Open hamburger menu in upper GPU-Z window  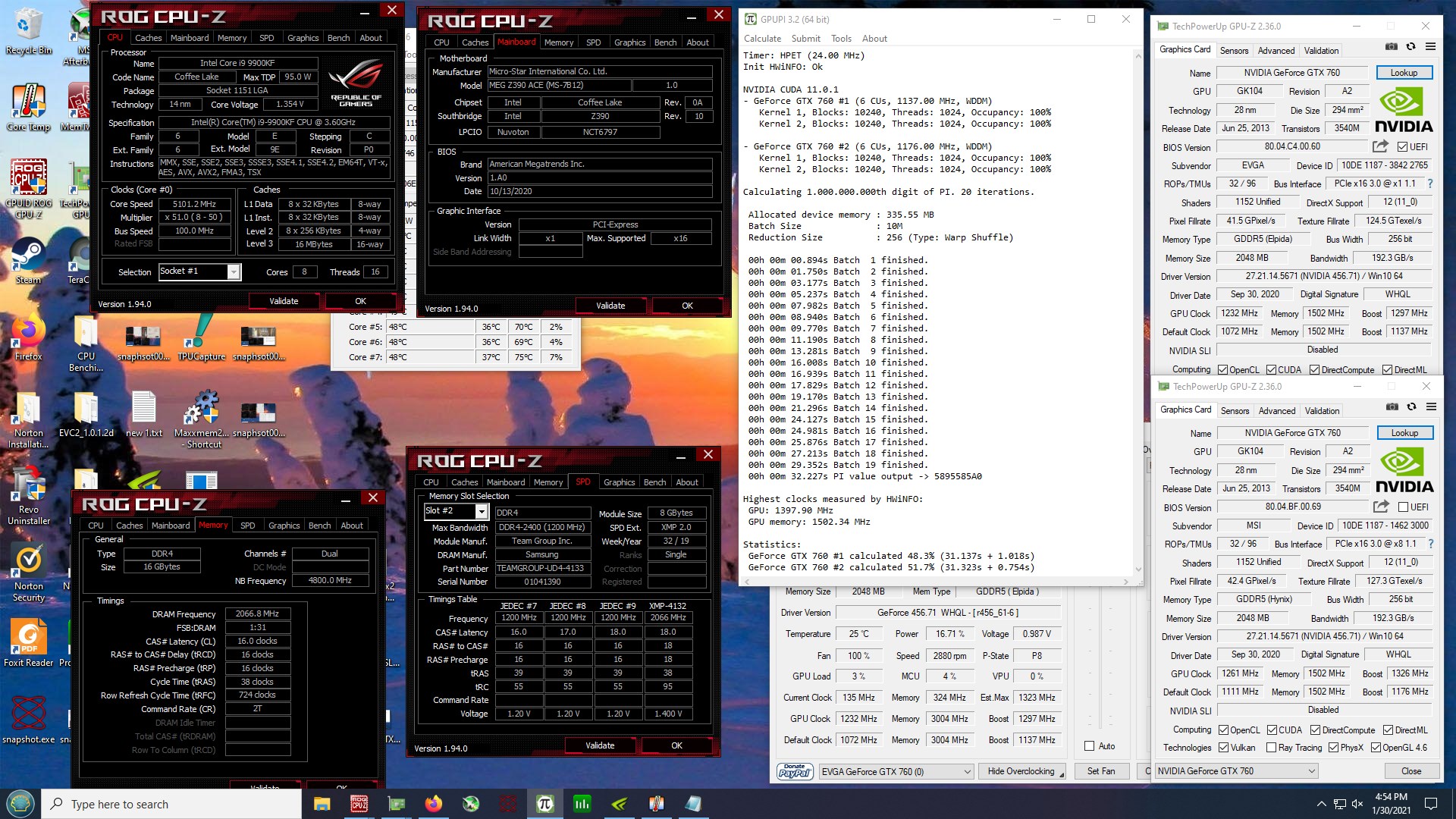point(1431,47)
